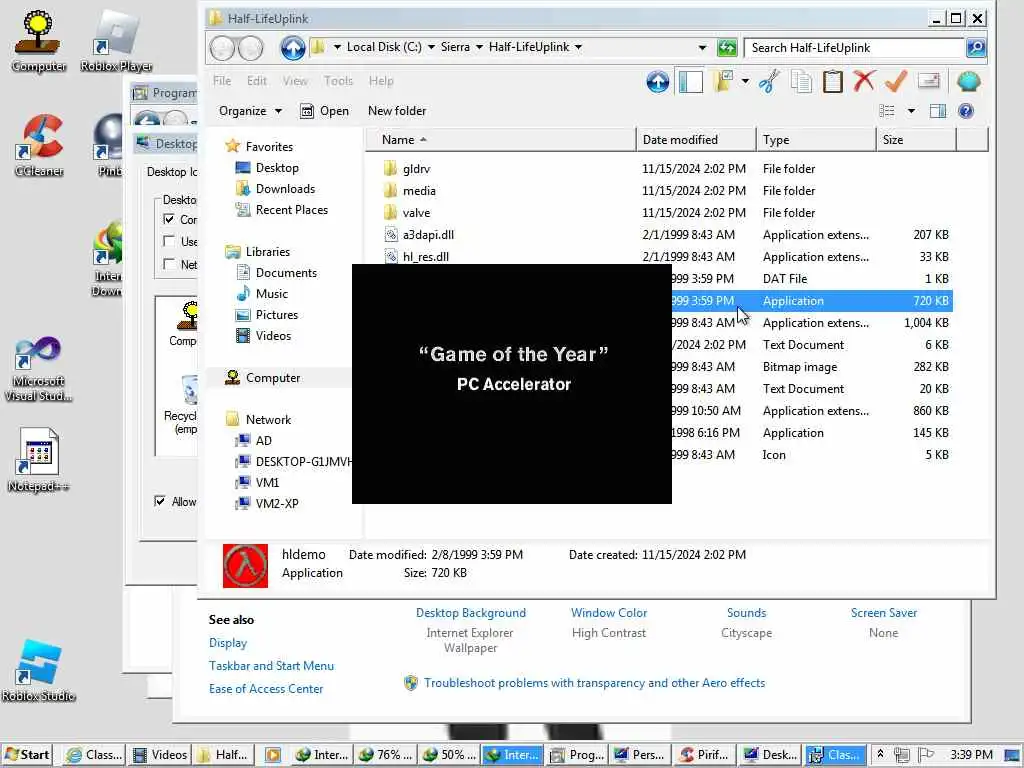This screenshot has height=768, width=1024.
Task: Click Desktop Background link
Action: [471, 613]
